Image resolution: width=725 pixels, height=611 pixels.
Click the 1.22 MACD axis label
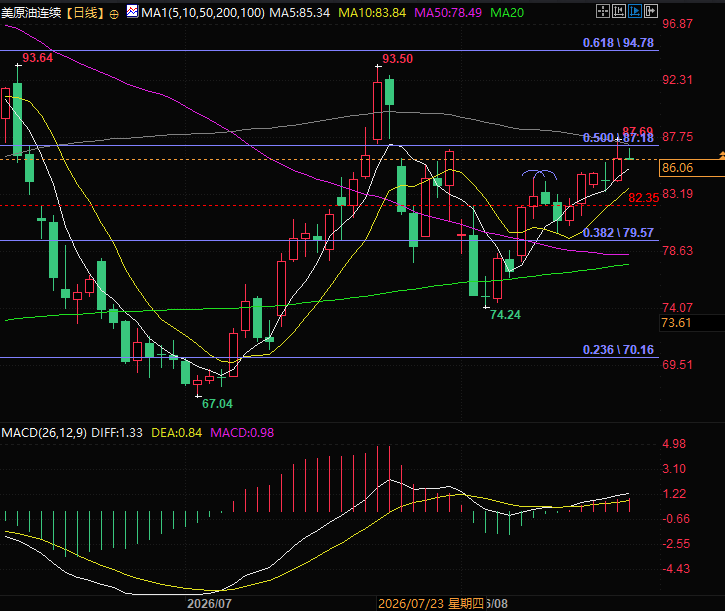point(674,494)
